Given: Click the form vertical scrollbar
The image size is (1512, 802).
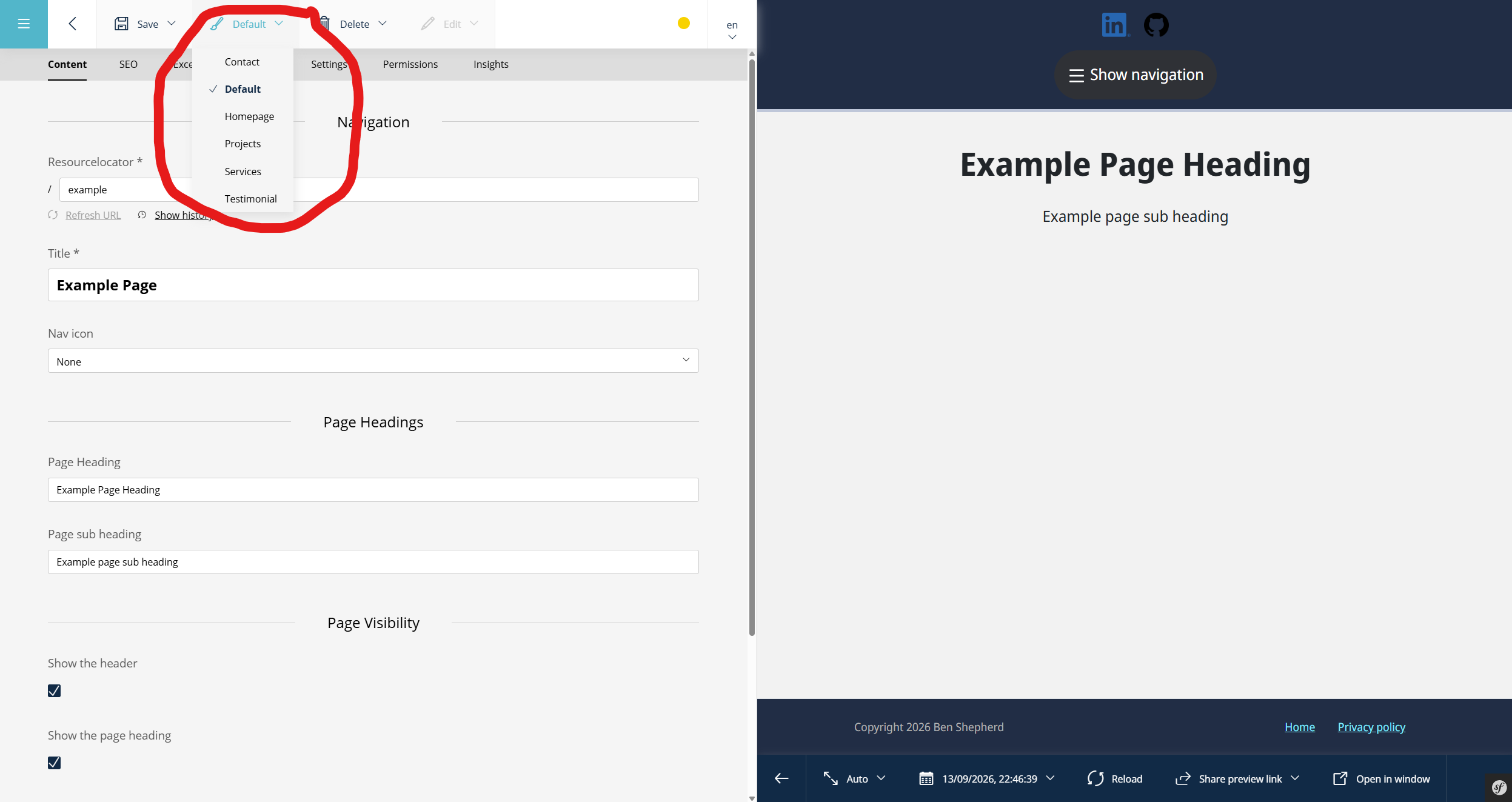Looking at the screenshot, I should point(752,347).
